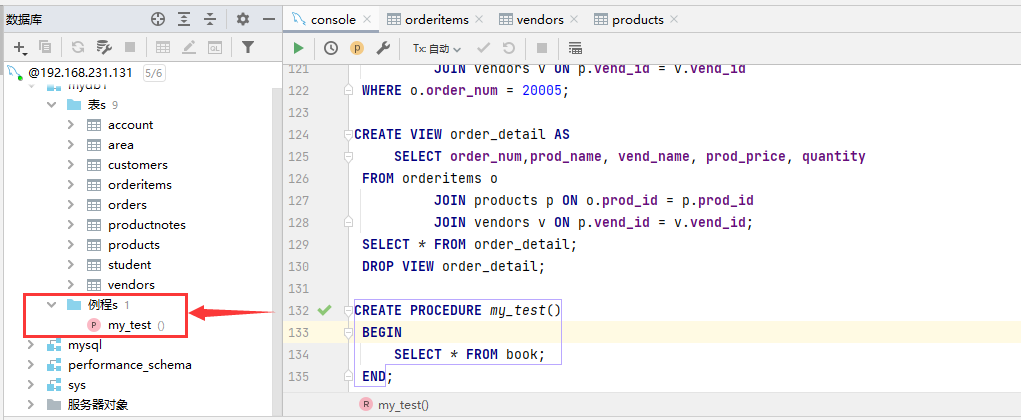This screenshot has width=1021, height=420.
Task: Expand the sys schema
Action: (x=31, y=385)
